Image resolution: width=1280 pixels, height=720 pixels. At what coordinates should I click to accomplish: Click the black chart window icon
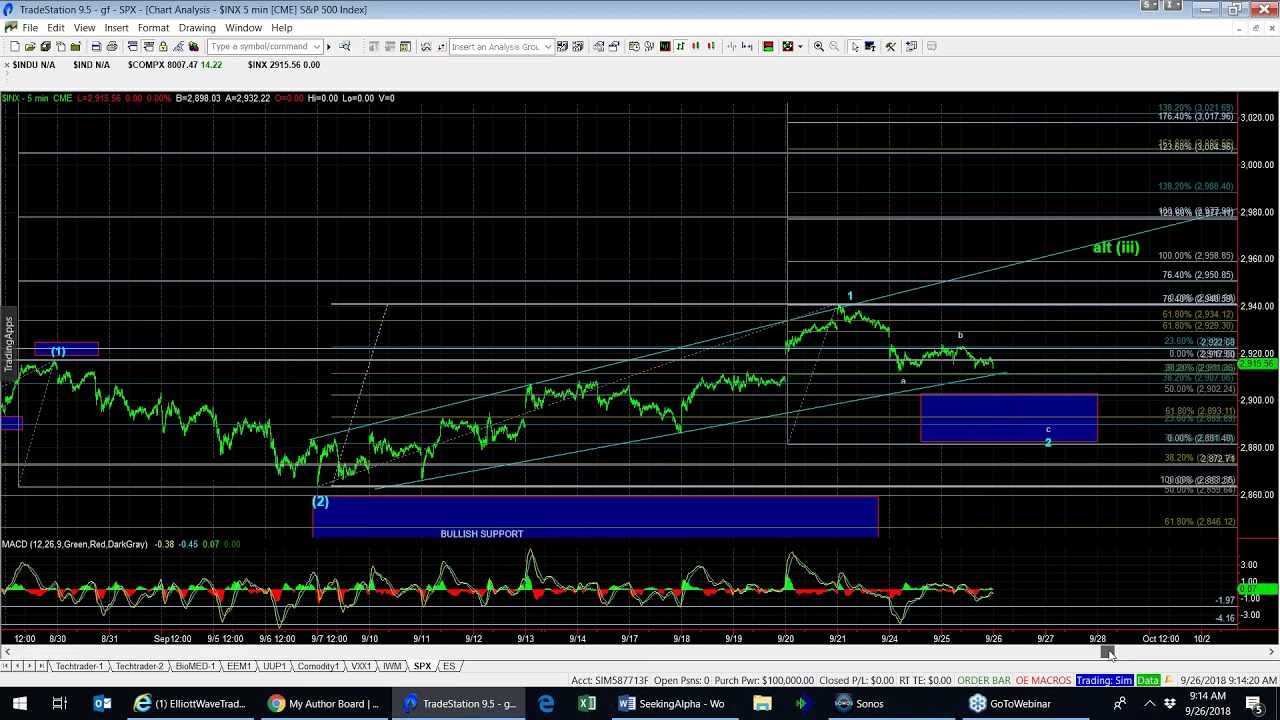[665, 46]
